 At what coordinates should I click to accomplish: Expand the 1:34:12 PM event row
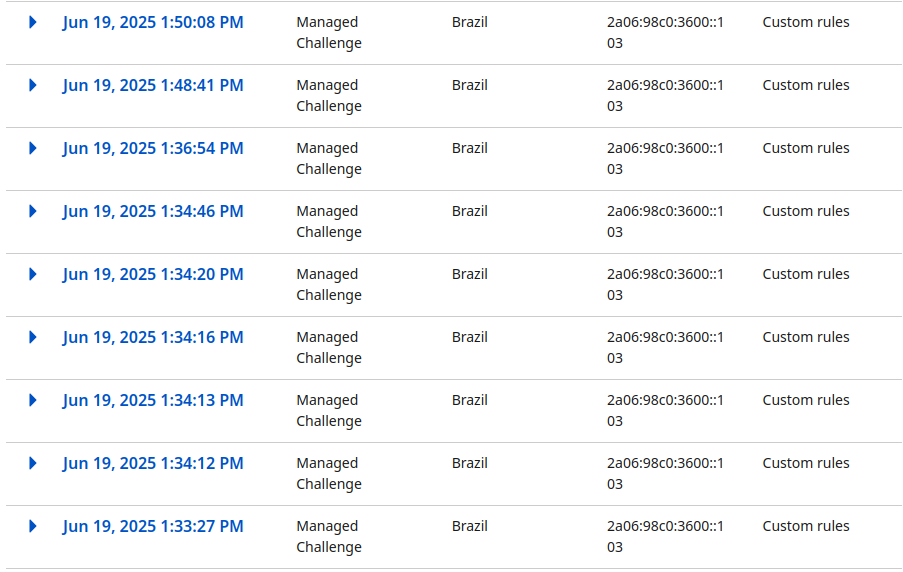(x=33, y=463)
